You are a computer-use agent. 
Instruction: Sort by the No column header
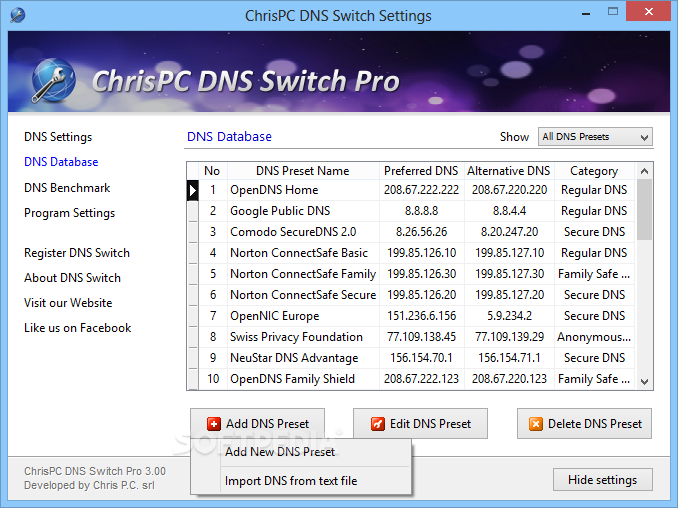point(212,171)
